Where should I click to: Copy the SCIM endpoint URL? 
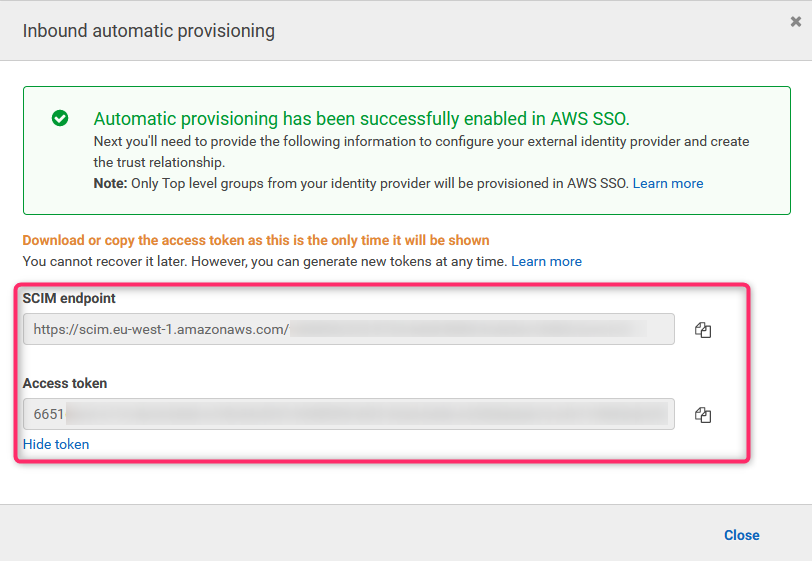coord(703,330)
